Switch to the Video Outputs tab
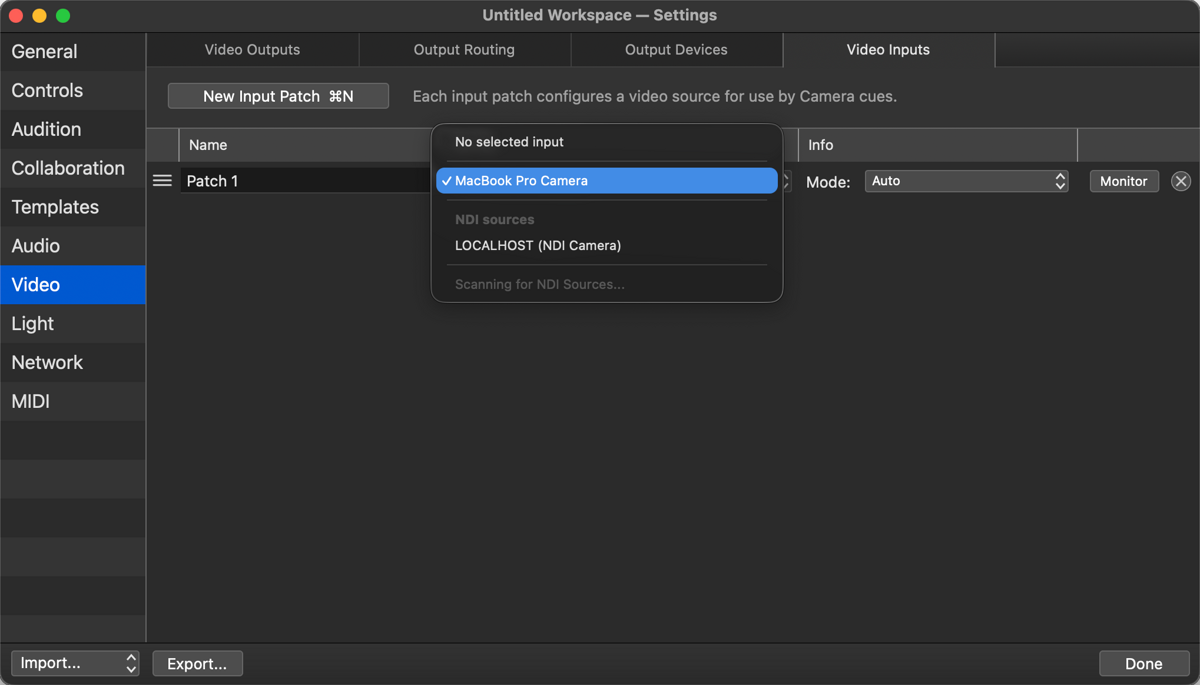Viewport: 1200px width, 685px height. 252,49
